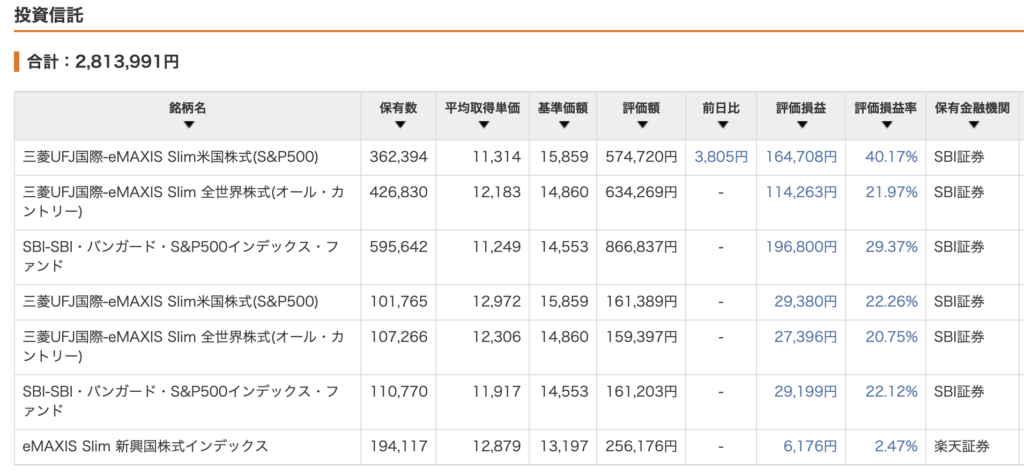Sort by 評価損益 column arrow
This screenshot has height=476, width=1024.
click(x=801, y=125)
